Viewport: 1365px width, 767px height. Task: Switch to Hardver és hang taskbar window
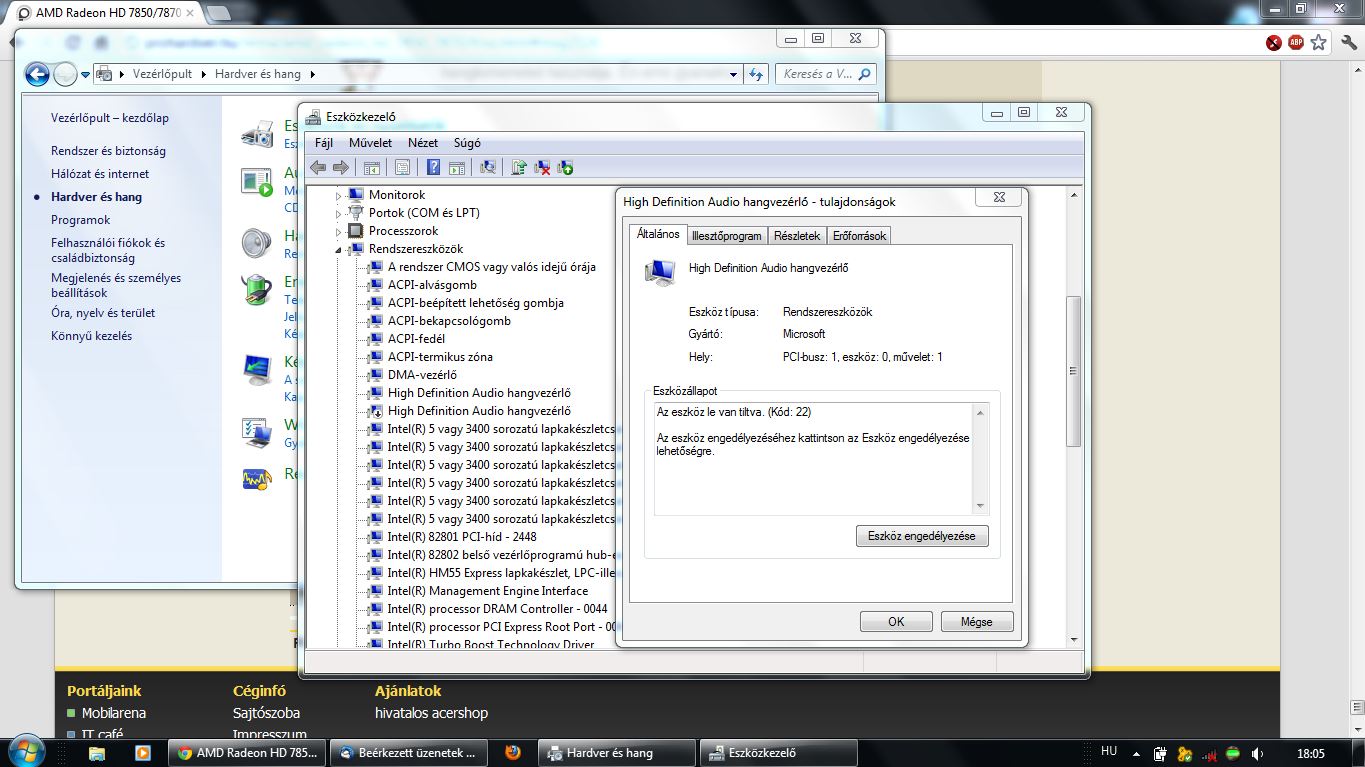(x=616, y=753)
